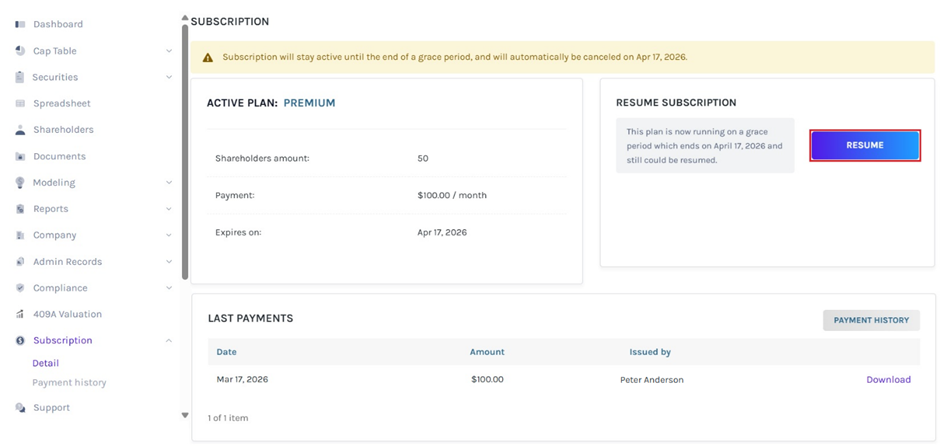Click the Cap Table pie chart icon
This screenshot has height=446, width=940.
pos(20,50)
